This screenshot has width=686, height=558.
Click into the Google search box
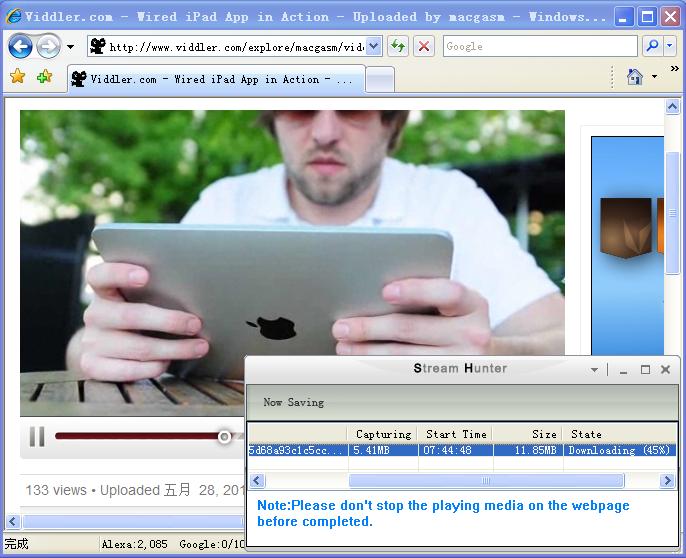tap(540, 46)
